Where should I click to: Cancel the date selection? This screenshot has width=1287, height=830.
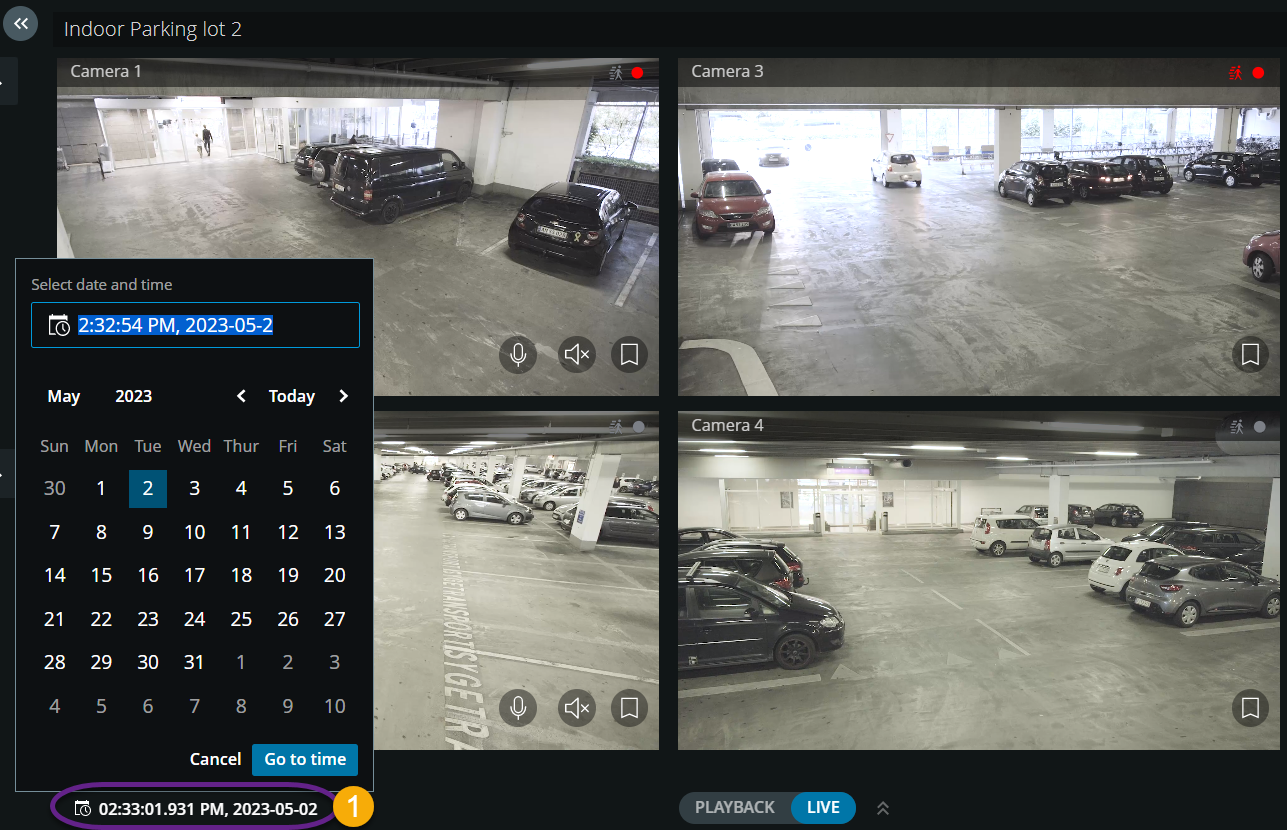215,758
